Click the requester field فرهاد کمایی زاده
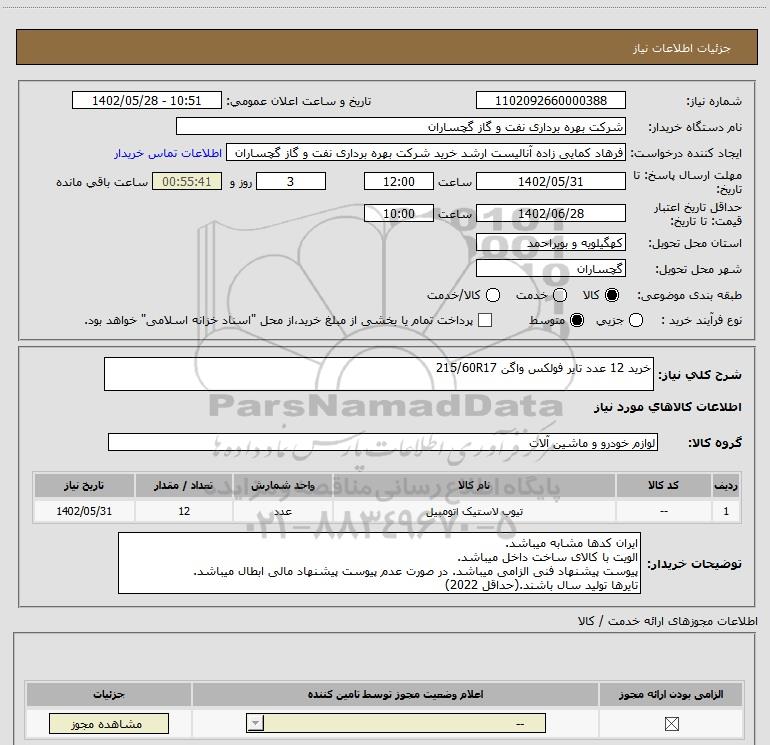The height and width of the screenshot is (745, 770). (426, 153)
